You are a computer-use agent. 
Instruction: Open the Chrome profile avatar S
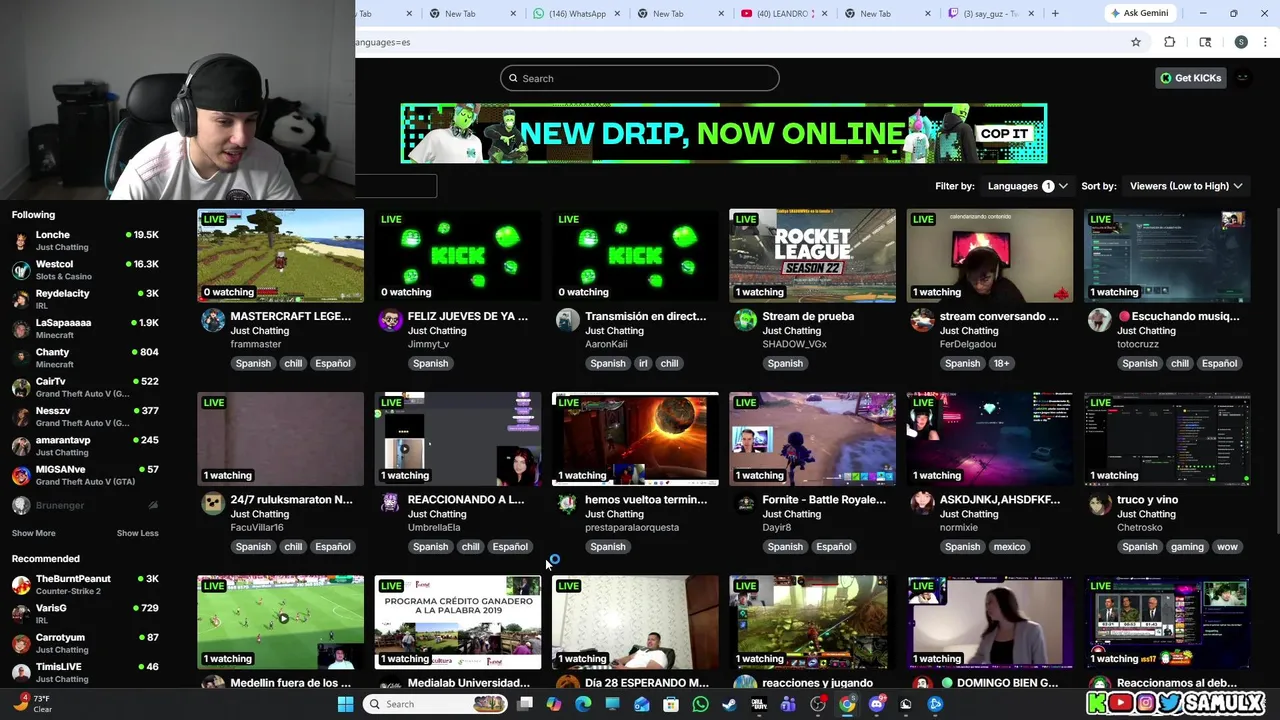[x=1241, y=42]
